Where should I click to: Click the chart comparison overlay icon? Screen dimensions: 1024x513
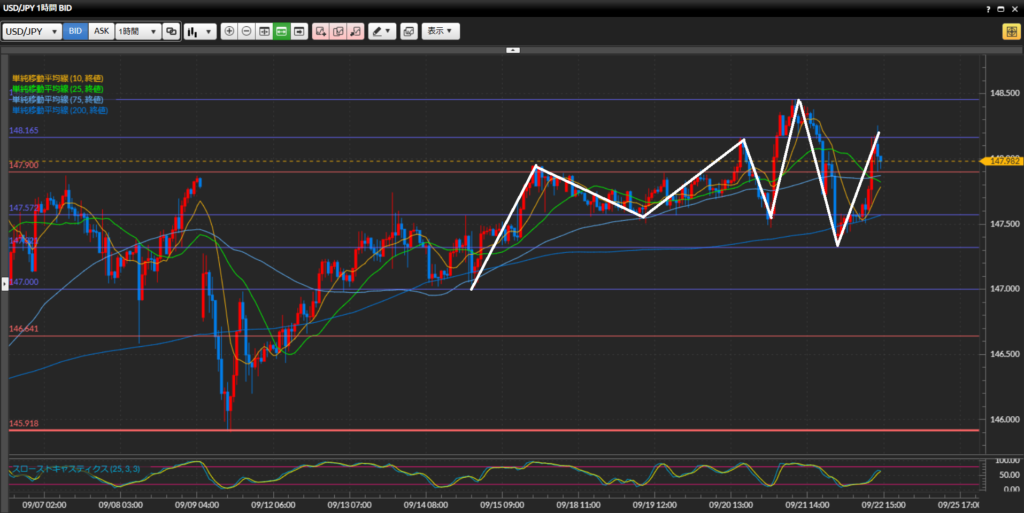point(171,31)
